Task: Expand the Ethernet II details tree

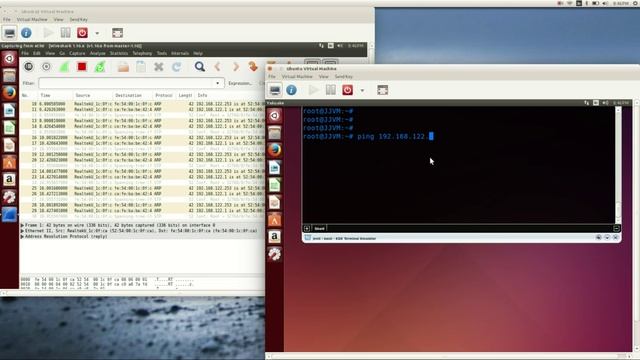Action: click(x=22, y=231)
